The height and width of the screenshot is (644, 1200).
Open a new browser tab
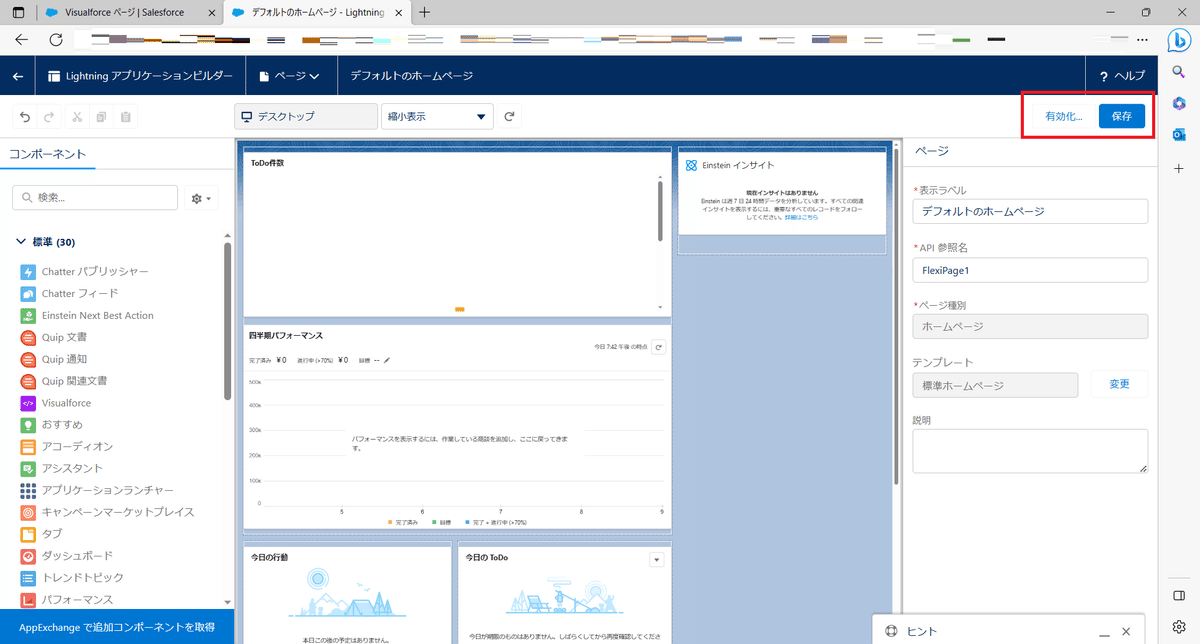click(425, 12)
